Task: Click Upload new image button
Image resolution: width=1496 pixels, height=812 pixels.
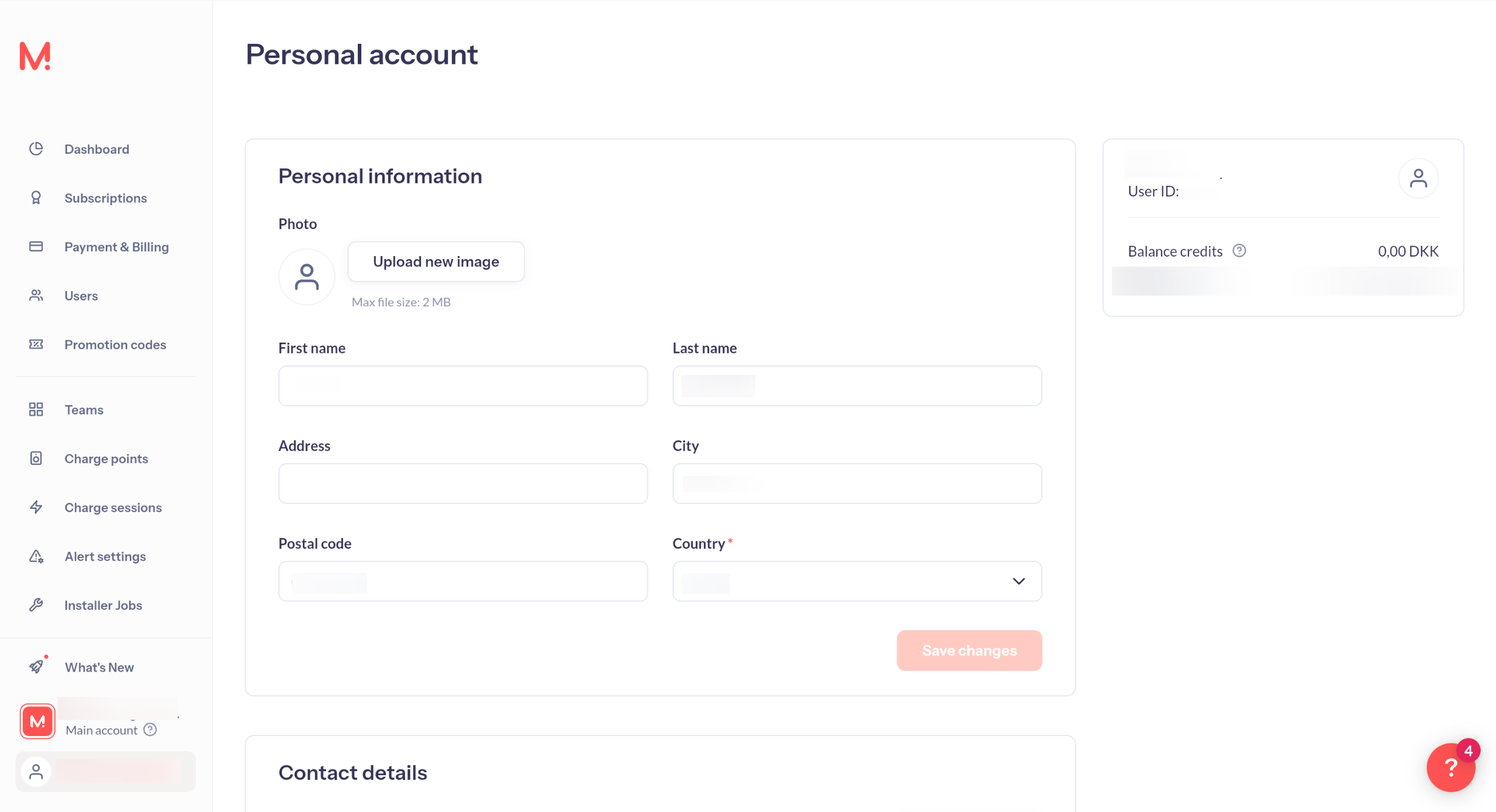Action: [x=436, y=261]
